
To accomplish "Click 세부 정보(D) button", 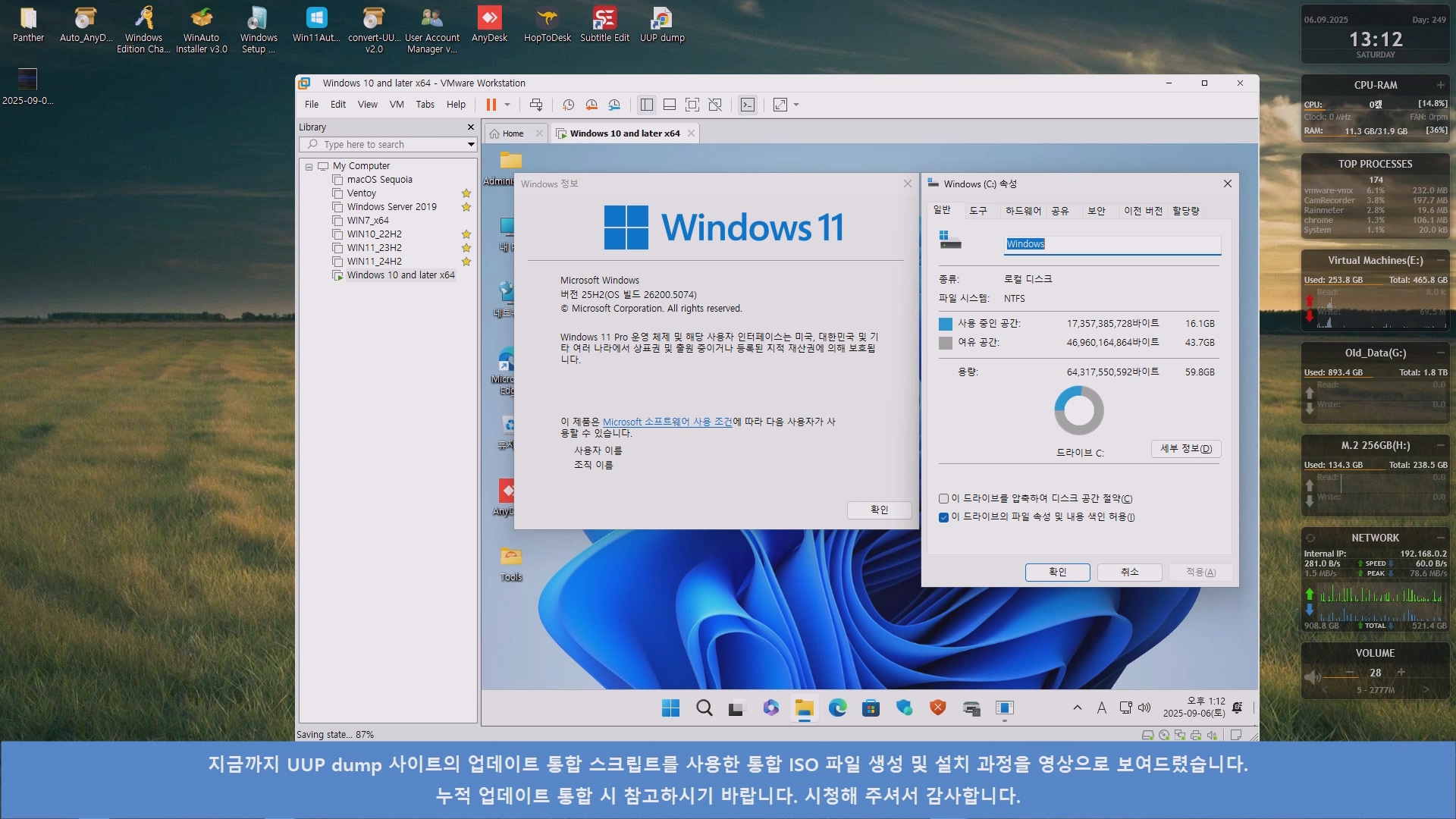I will (1186, 449).
